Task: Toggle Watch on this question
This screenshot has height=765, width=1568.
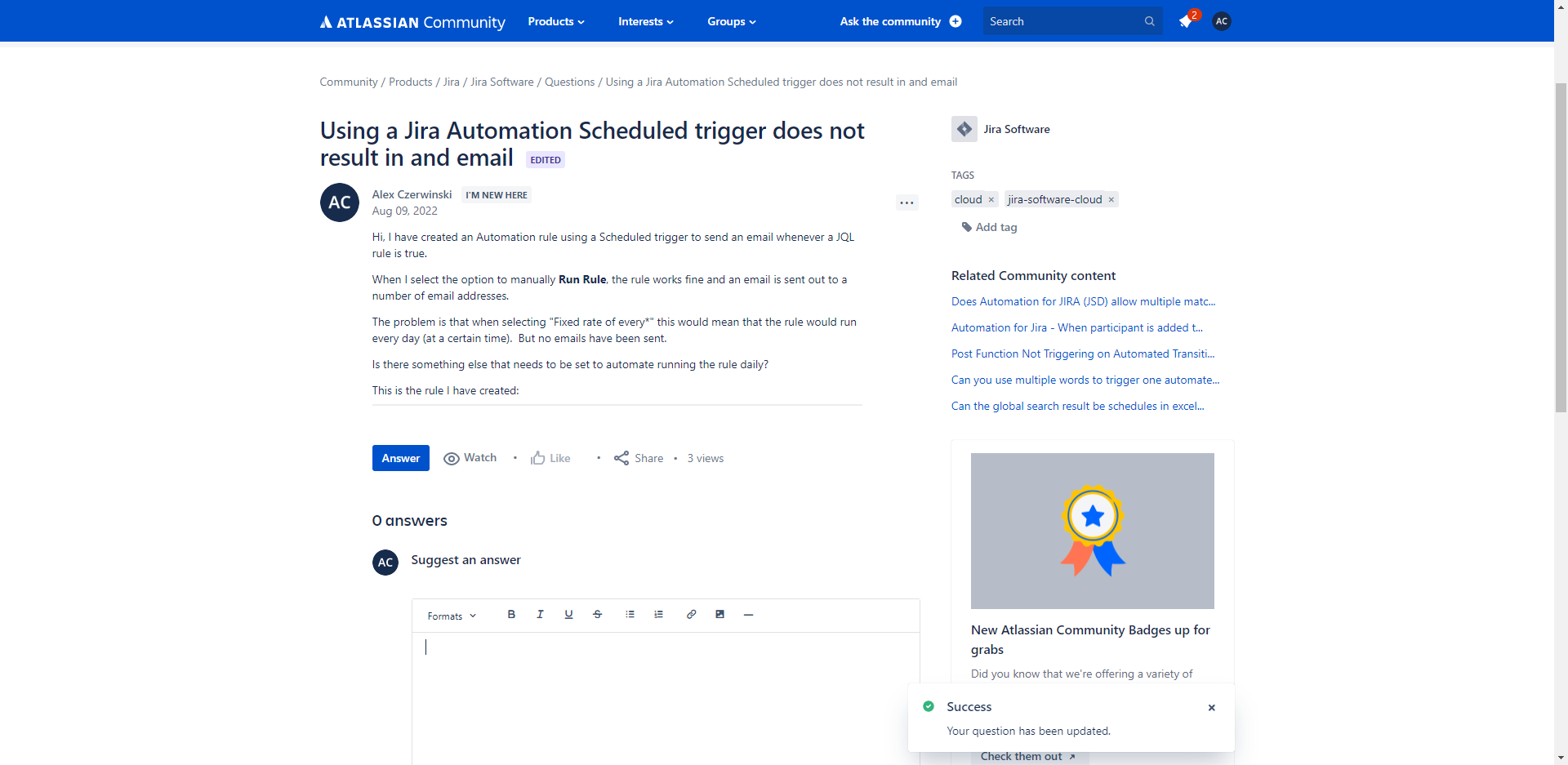Action: point(470,458)
